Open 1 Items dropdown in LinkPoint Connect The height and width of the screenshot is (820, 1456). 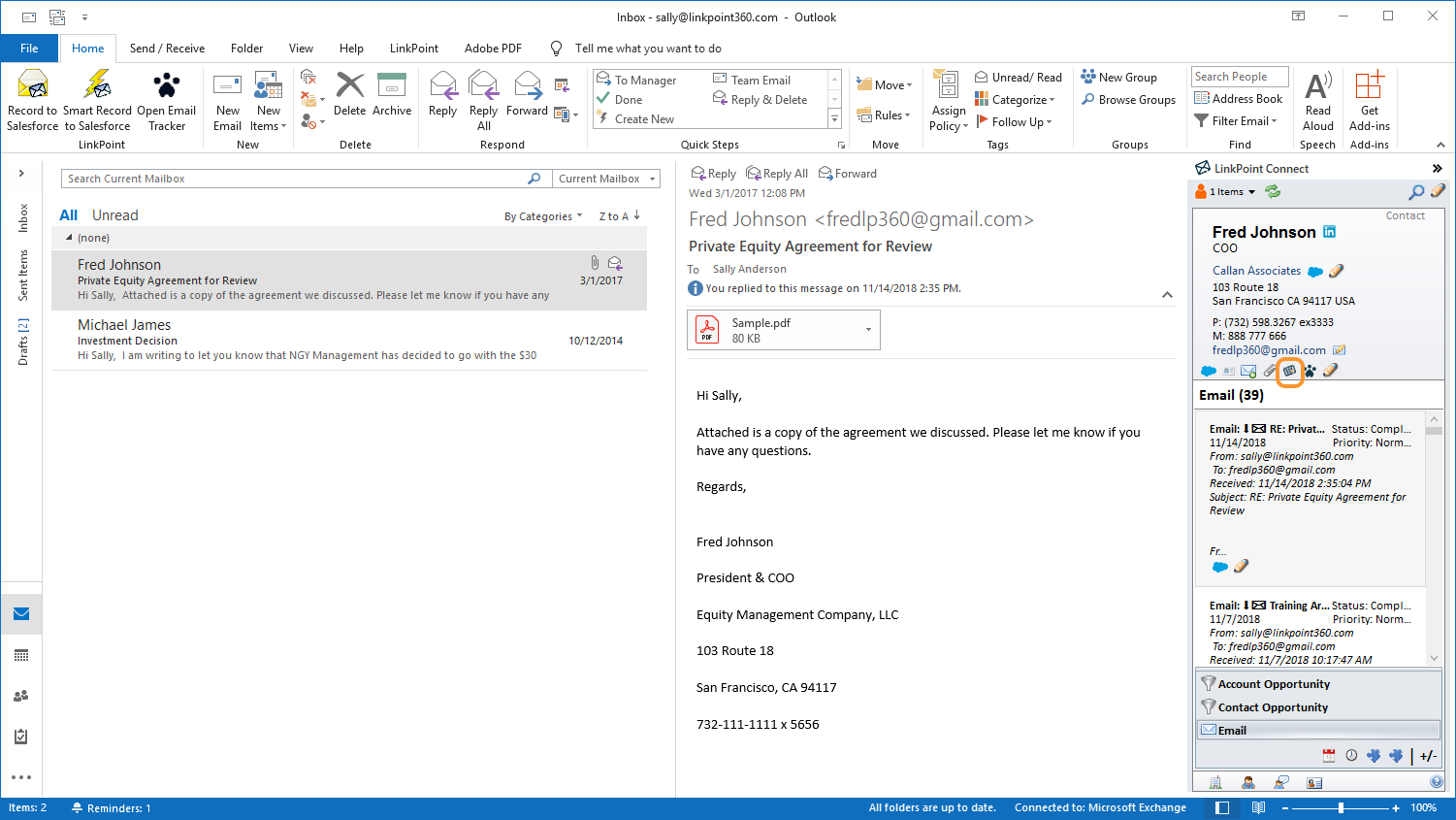click(x=1227, y=192)
